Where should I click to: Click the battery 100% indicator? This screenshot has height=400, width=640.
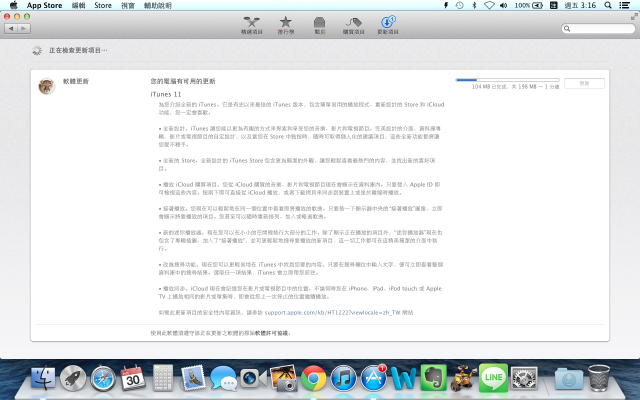[529, 5]
